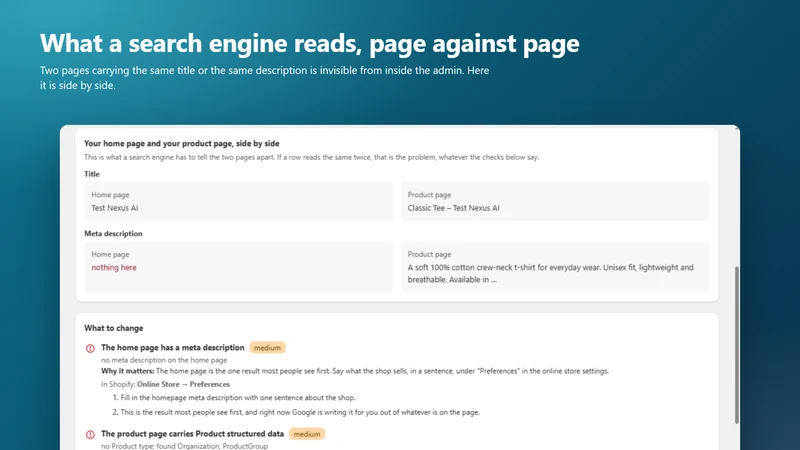Click the 'Why it matters:' explanation line
Image resolution: width=800 pixels, height=450 pixels.
tap(355, 371)
